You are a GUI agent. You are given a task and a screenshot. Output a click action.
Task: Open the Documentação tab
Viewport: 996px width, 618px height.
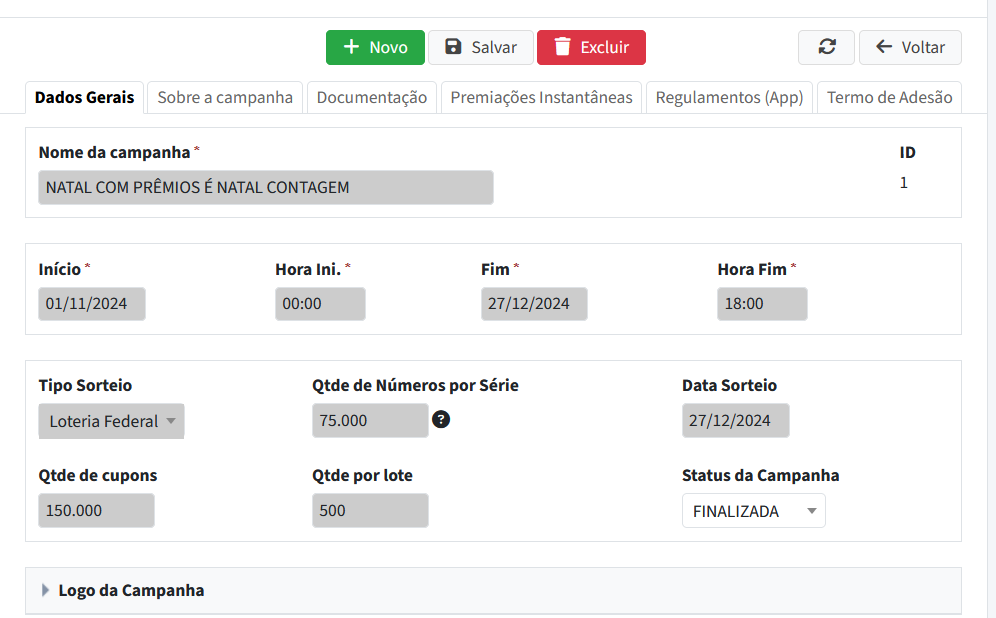click(x=372, y=97)
